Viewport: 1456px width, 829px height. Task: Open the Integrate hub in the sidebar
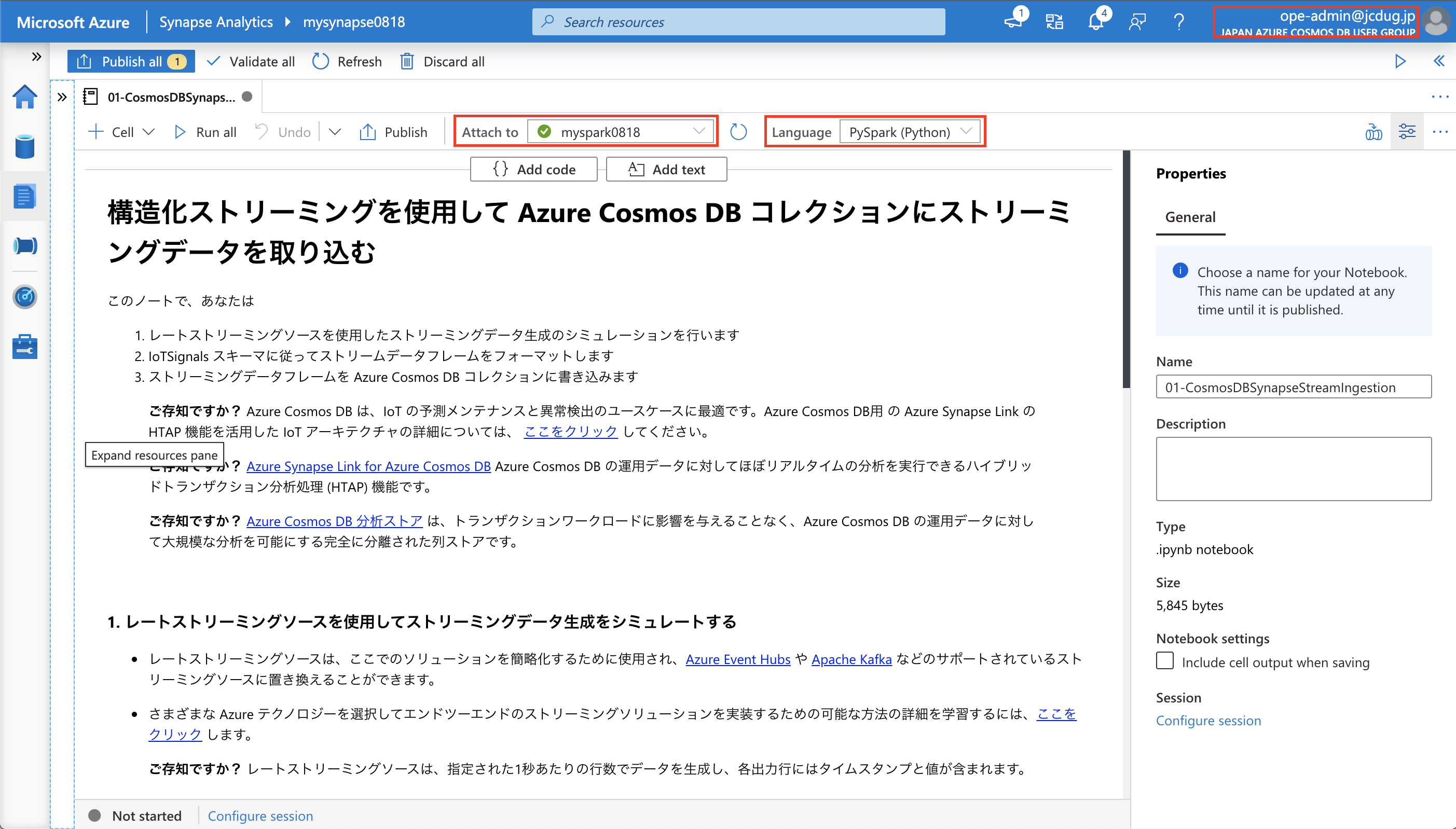(25, 246)
